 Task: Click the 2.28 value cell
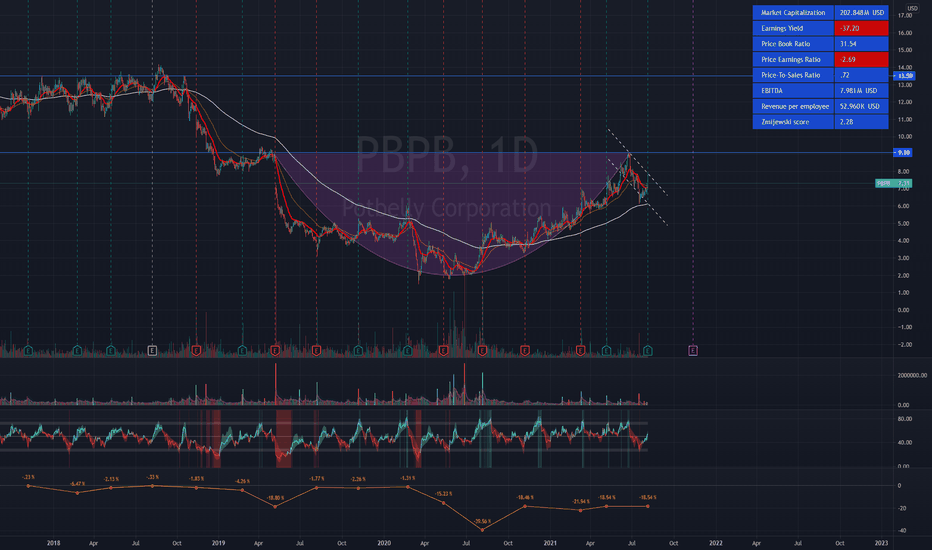click(x=861, y=122)
